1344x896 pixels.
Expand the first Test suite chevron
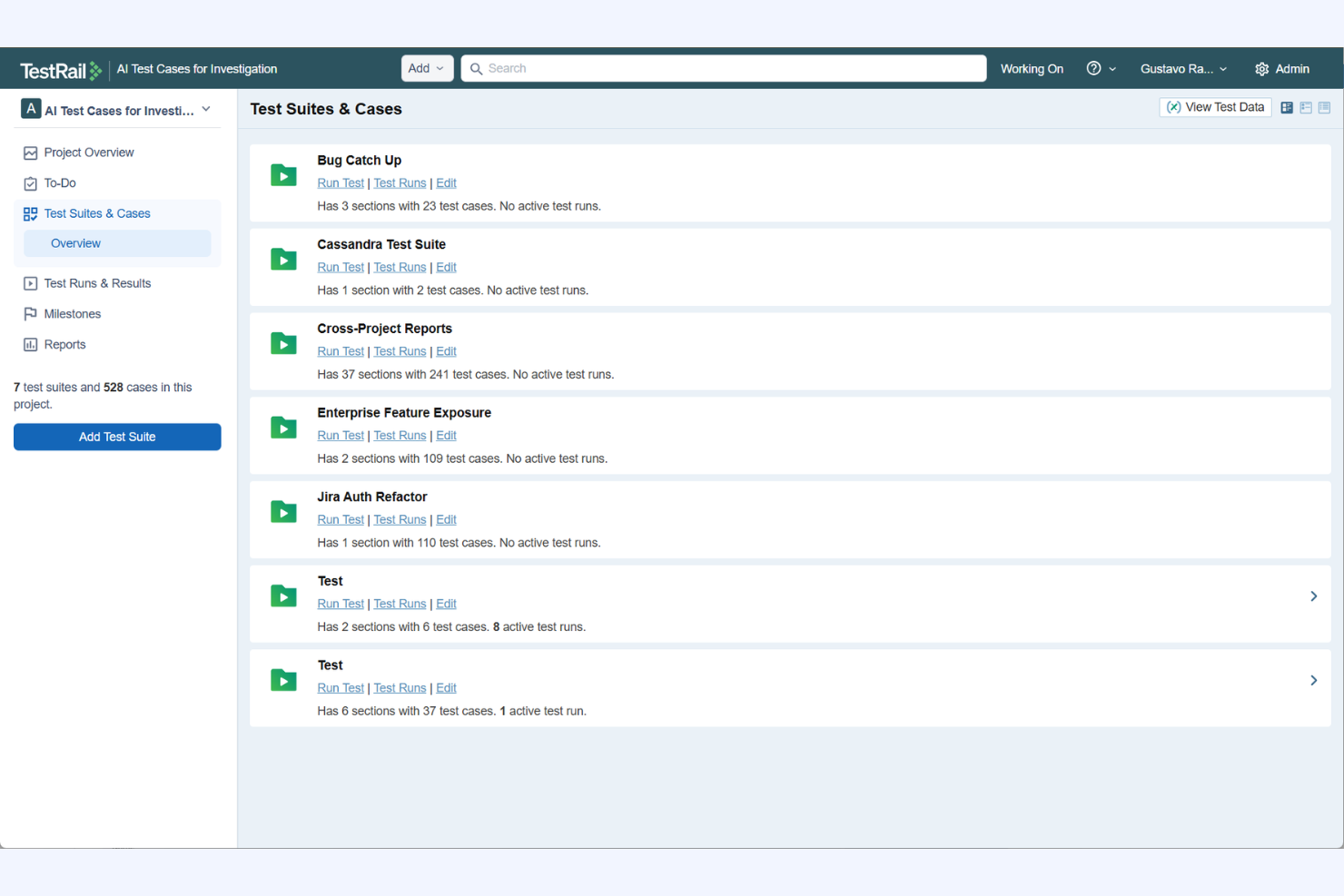(1313, 596)
